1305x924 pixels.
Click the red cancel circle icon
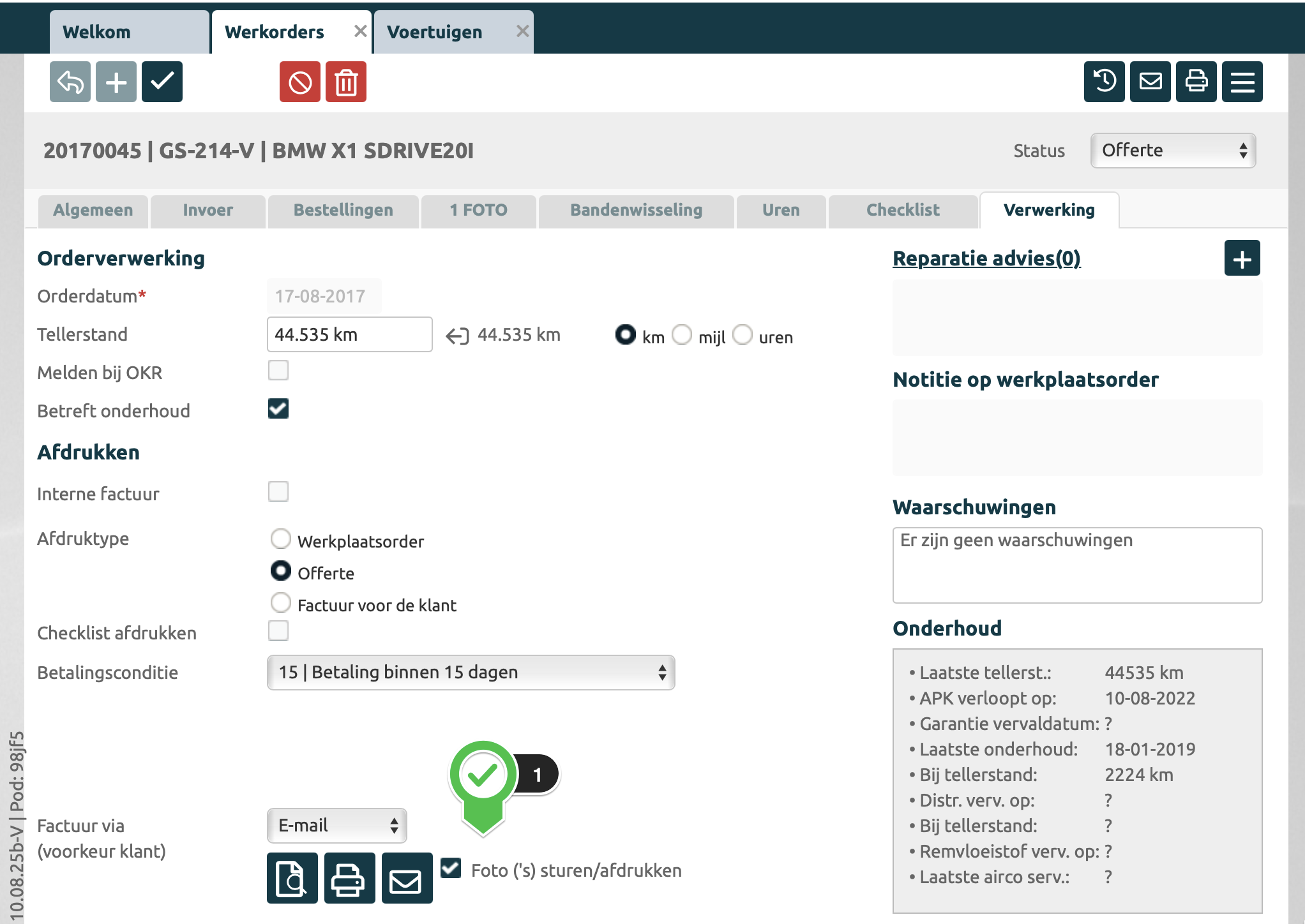click(x=300, y=82)
